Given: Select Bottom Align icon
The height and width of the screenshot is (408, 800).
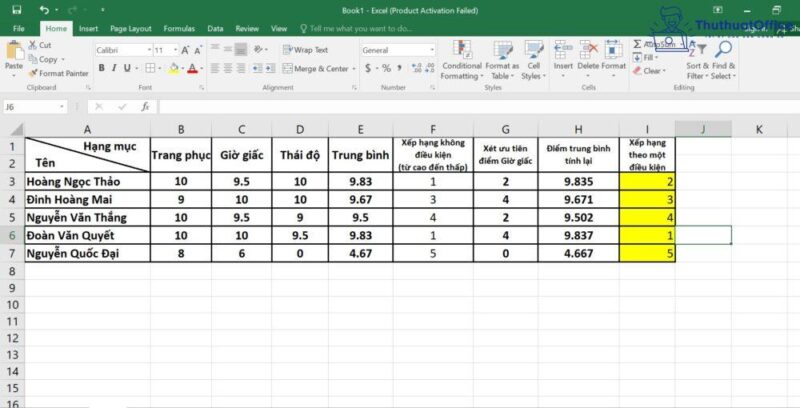Looking at the screenshot, I should [241, 49].
